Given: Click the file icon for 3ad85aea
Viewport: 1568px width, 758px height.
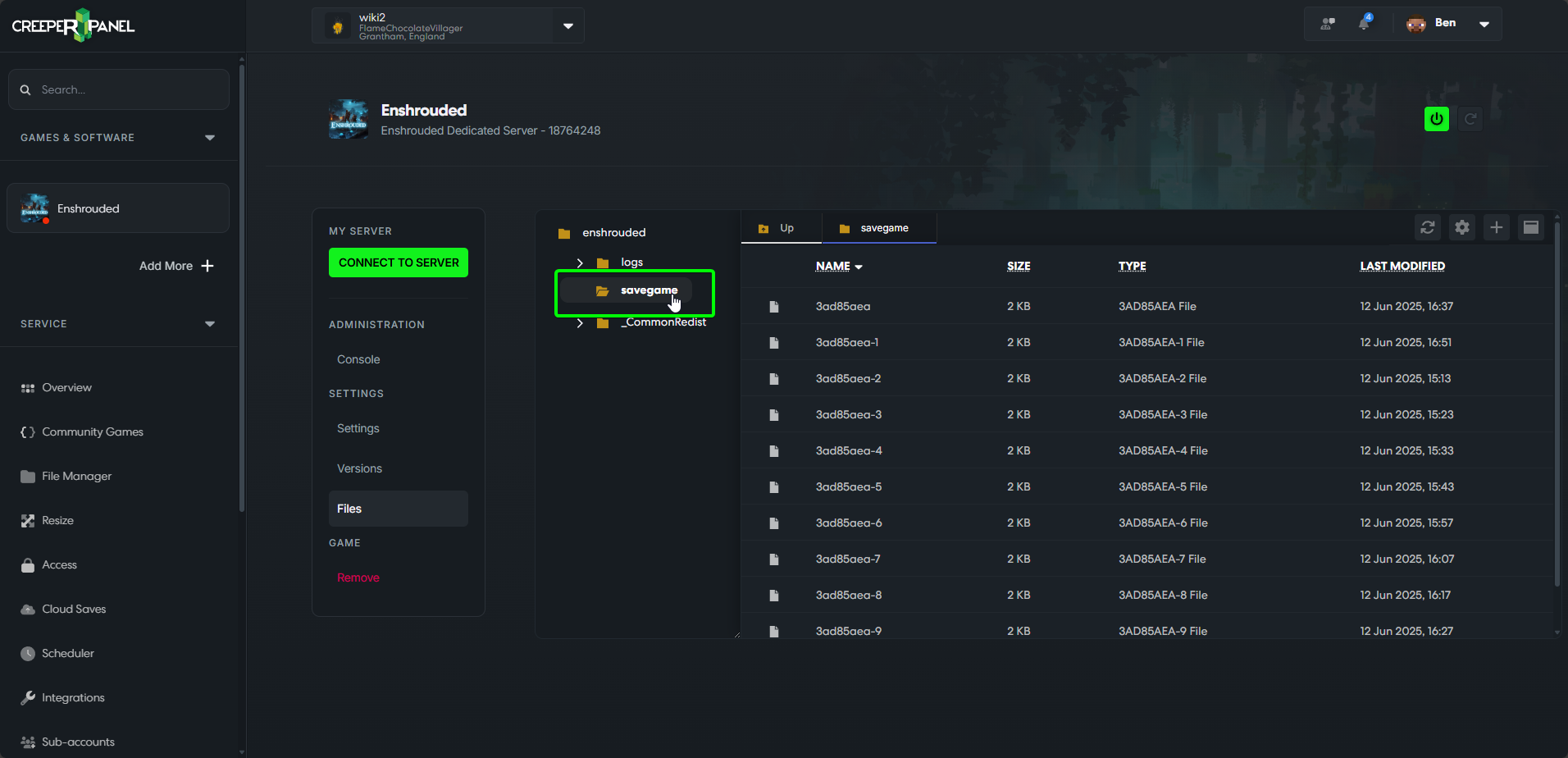Looking at the screenshot, I should tap(773, 307).
